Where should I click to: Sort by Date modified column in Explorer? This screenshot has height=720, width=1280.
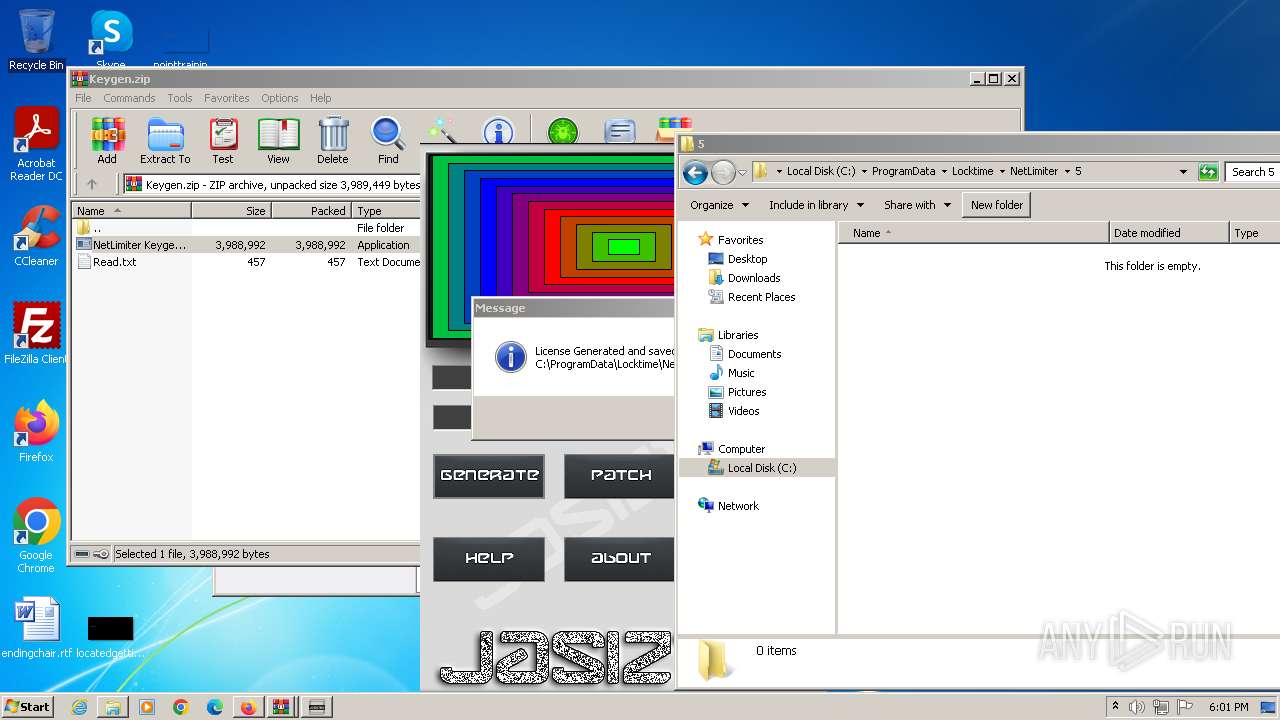[1169, 233]
